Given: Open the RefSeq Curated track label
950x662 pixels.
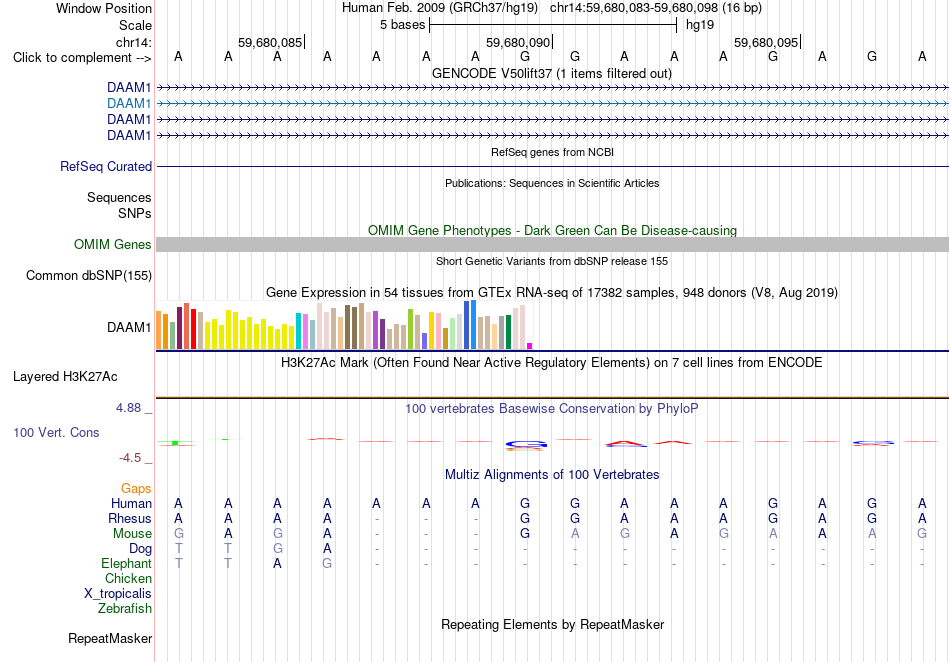Looking at the screenshot, I should pos(106,167).
